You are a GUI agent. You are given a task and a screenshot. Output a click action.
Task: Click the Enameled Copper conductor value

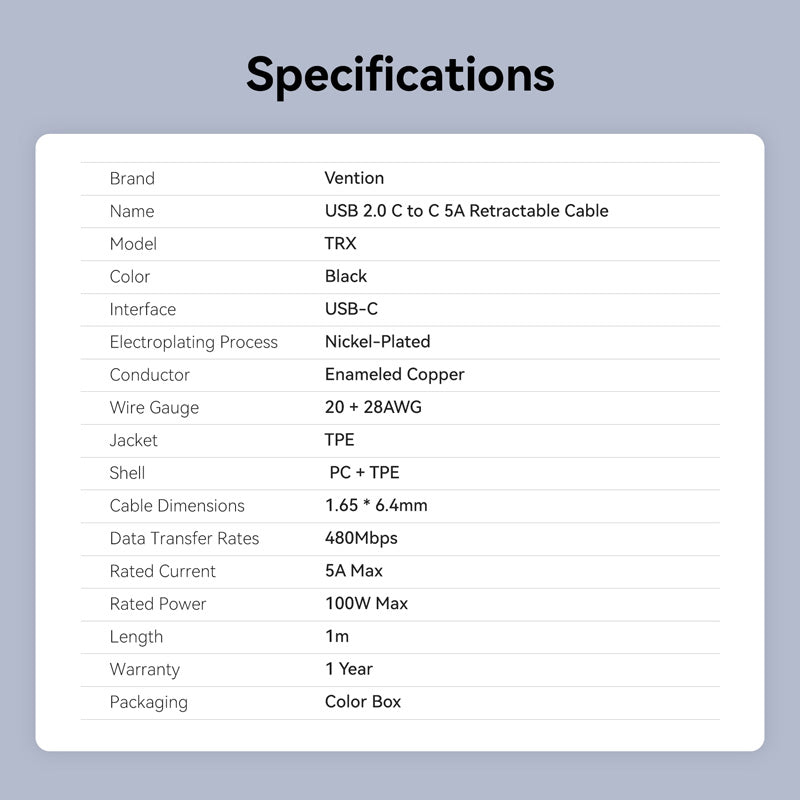394,375
